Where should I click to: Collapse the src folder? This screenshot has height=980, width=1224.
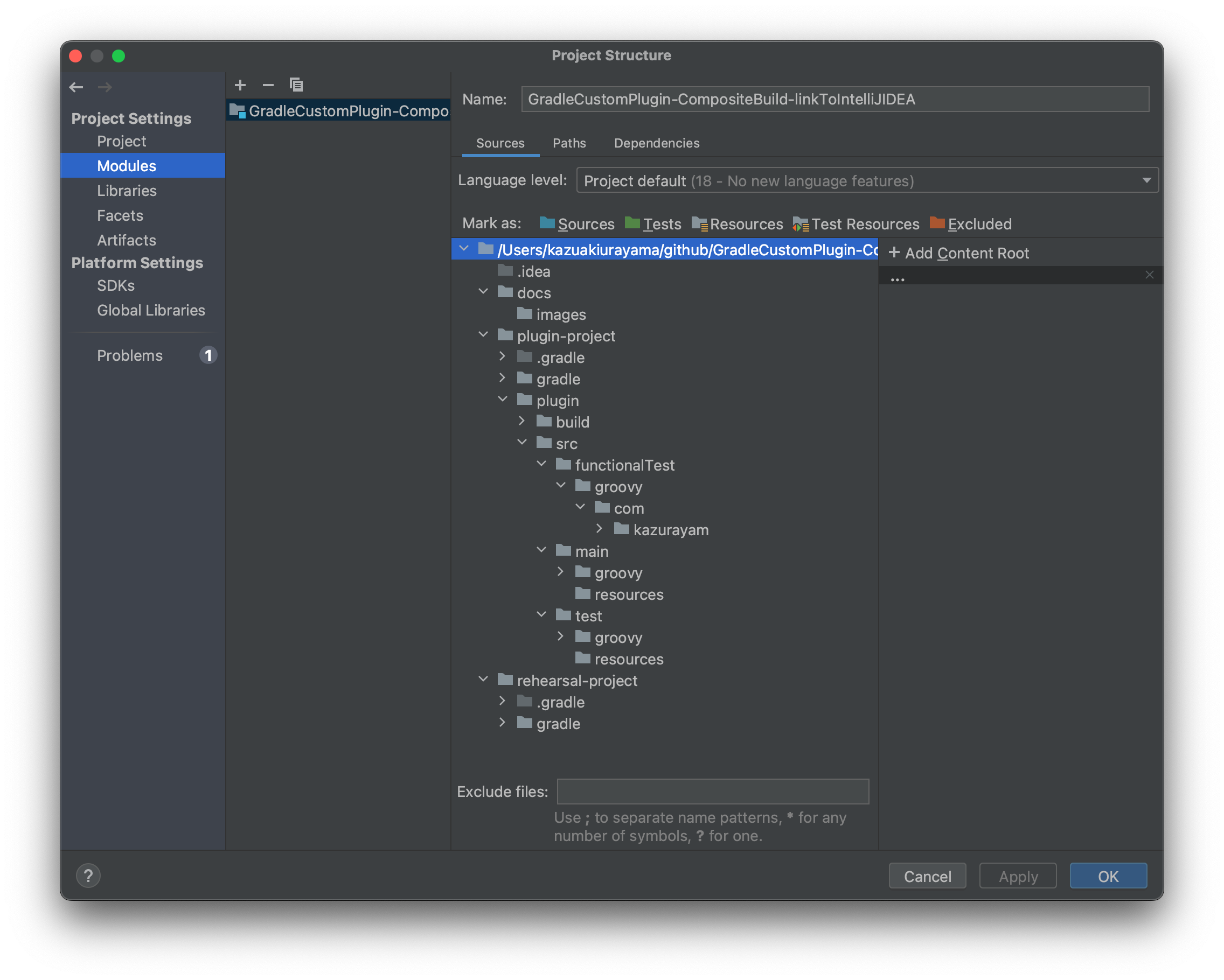click(521, 443)
